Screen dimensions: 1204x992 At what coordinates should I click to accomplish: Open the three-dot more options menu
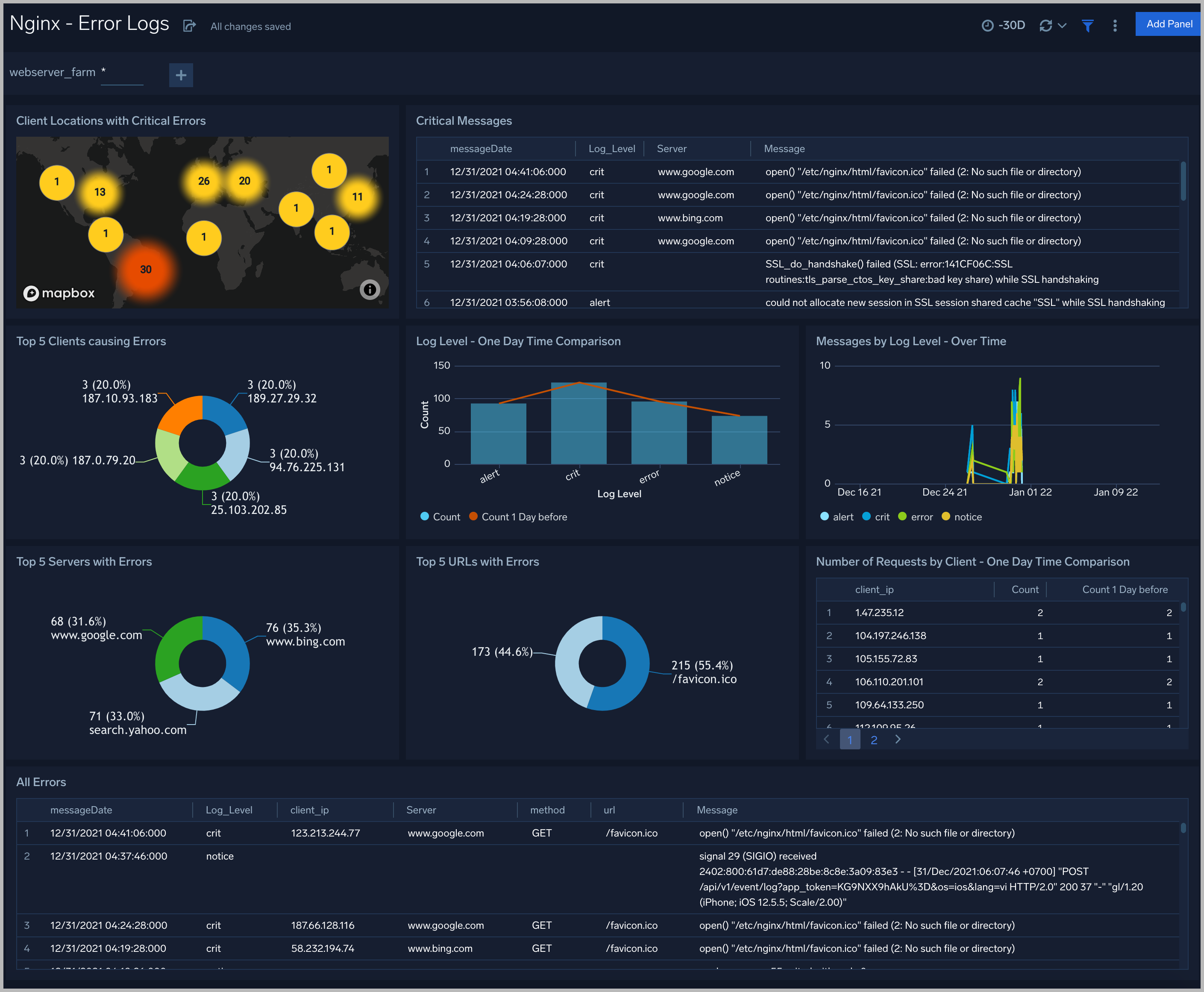(1115, 25)
